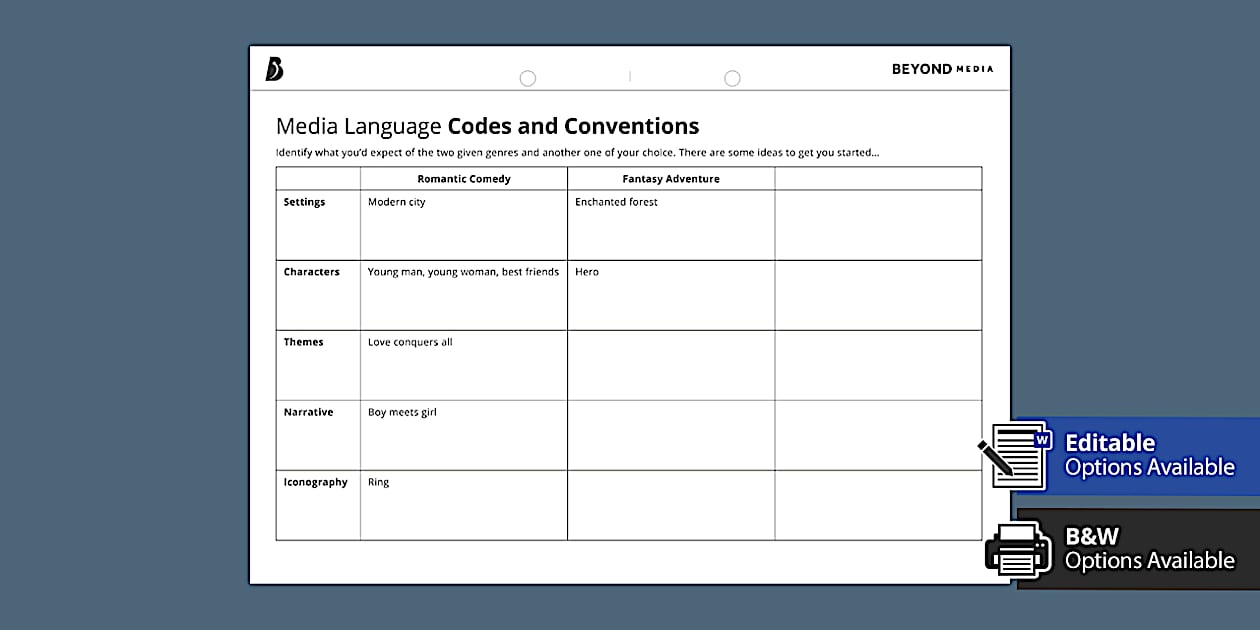Click the 'Boy meets girl' cell text
This screenshot has height=630, width=1260.
402,412
